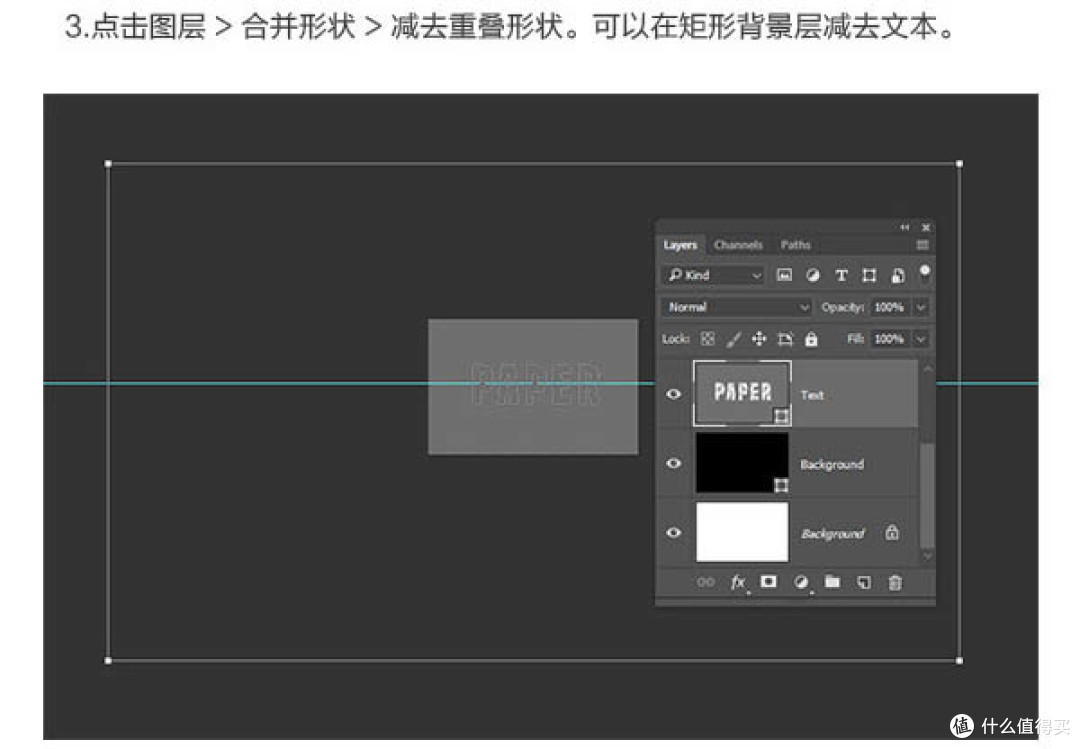1080x749 pixels.
Task: Switch to the Paths tab
Action: coord(796,245)
